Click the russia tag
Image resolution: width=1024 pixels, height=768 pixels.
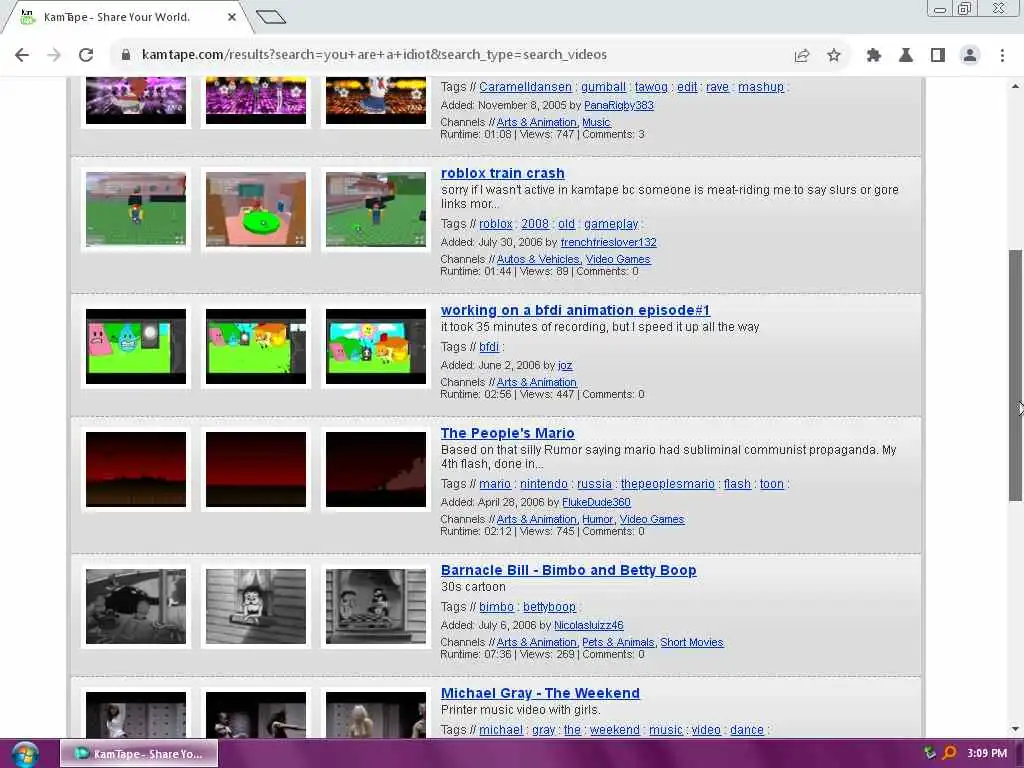594,484
